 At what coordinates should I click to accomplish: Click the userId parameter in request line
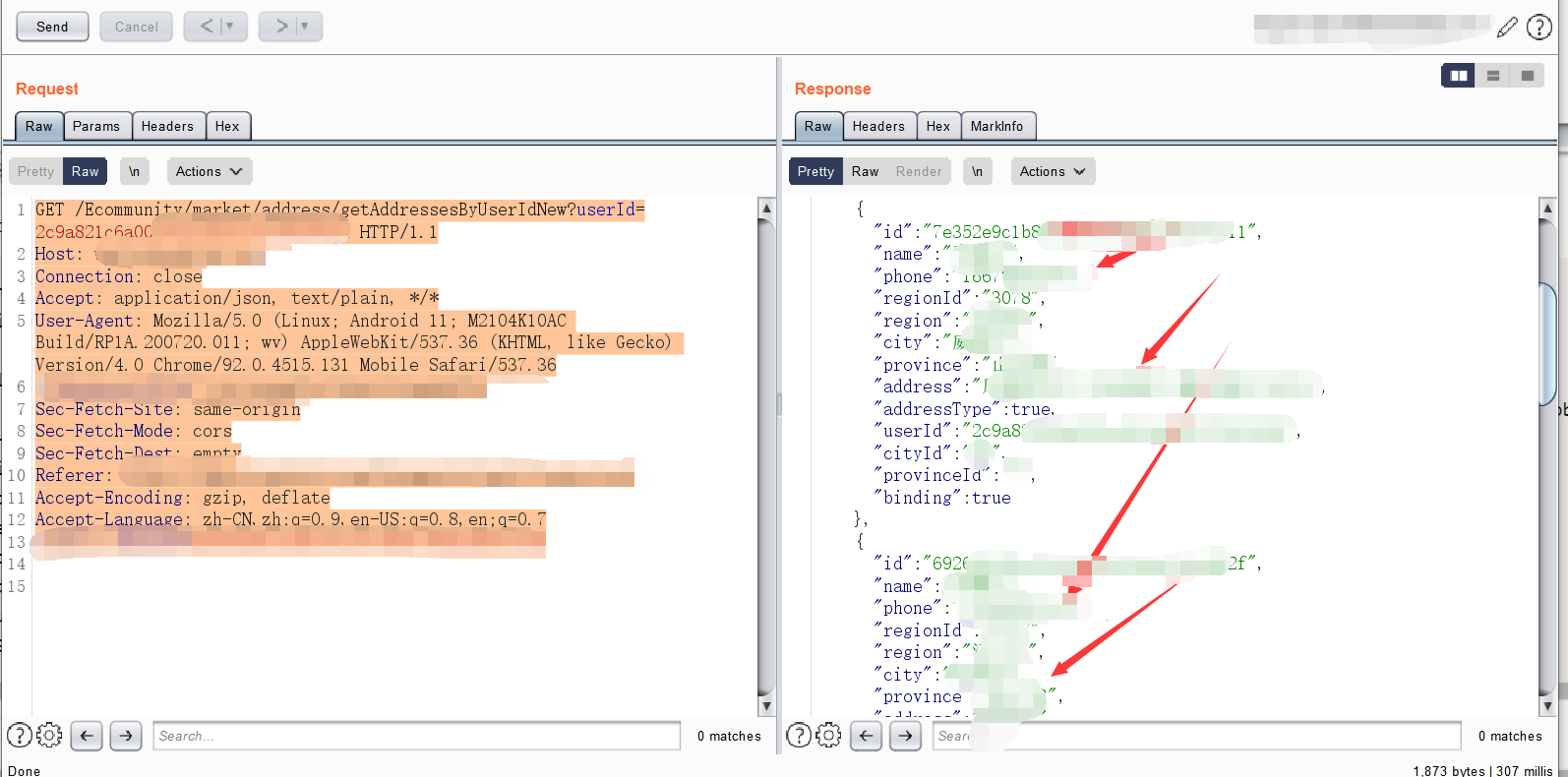pos(606,209)
